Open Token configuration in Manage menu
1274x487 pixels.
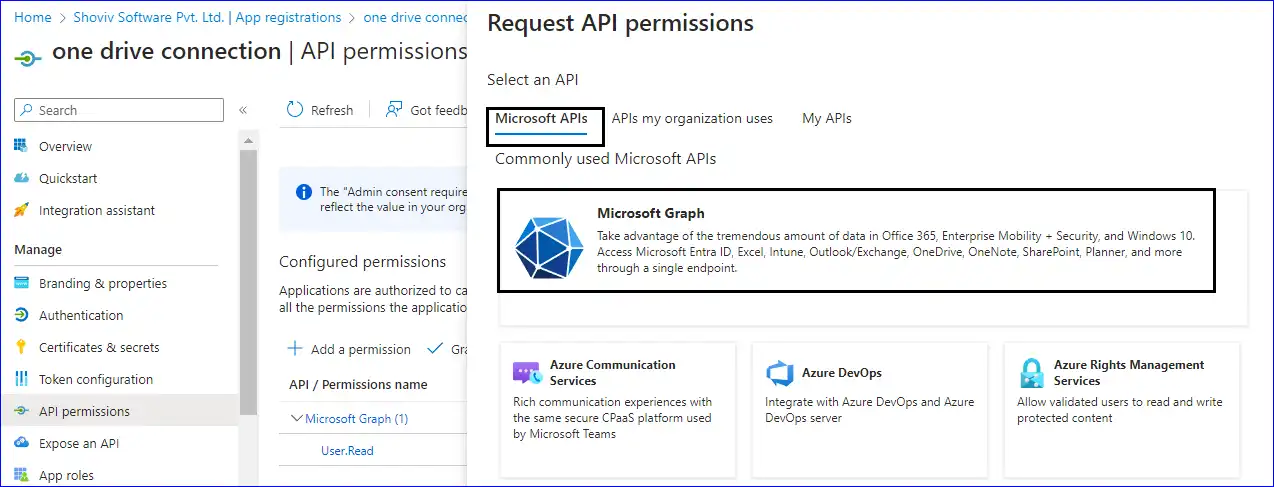[96, 379]
